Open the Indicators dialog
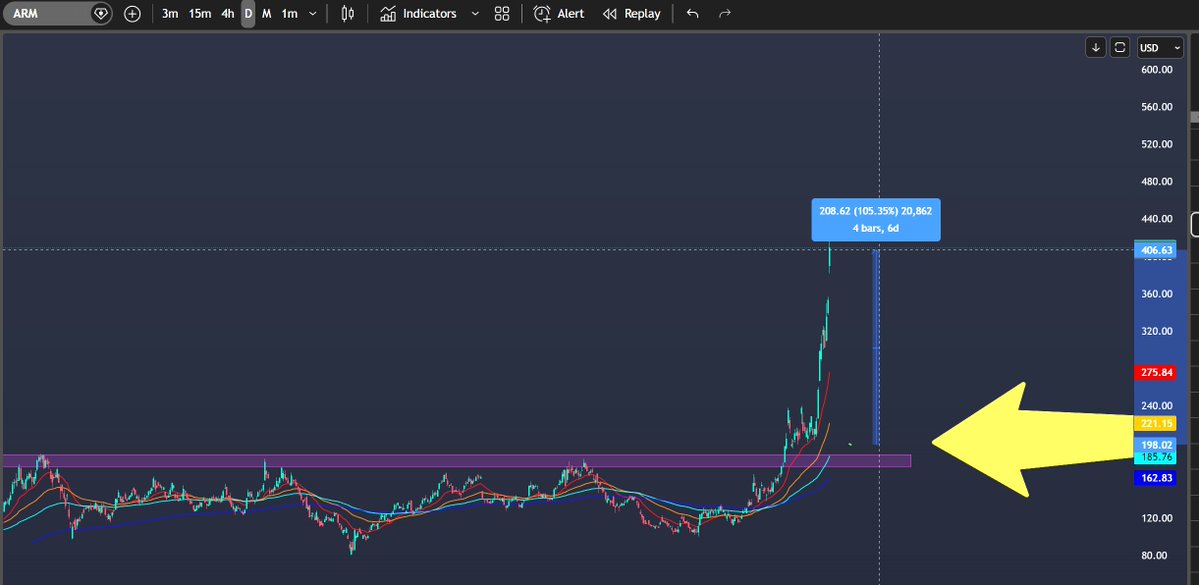 pos(419,14)
